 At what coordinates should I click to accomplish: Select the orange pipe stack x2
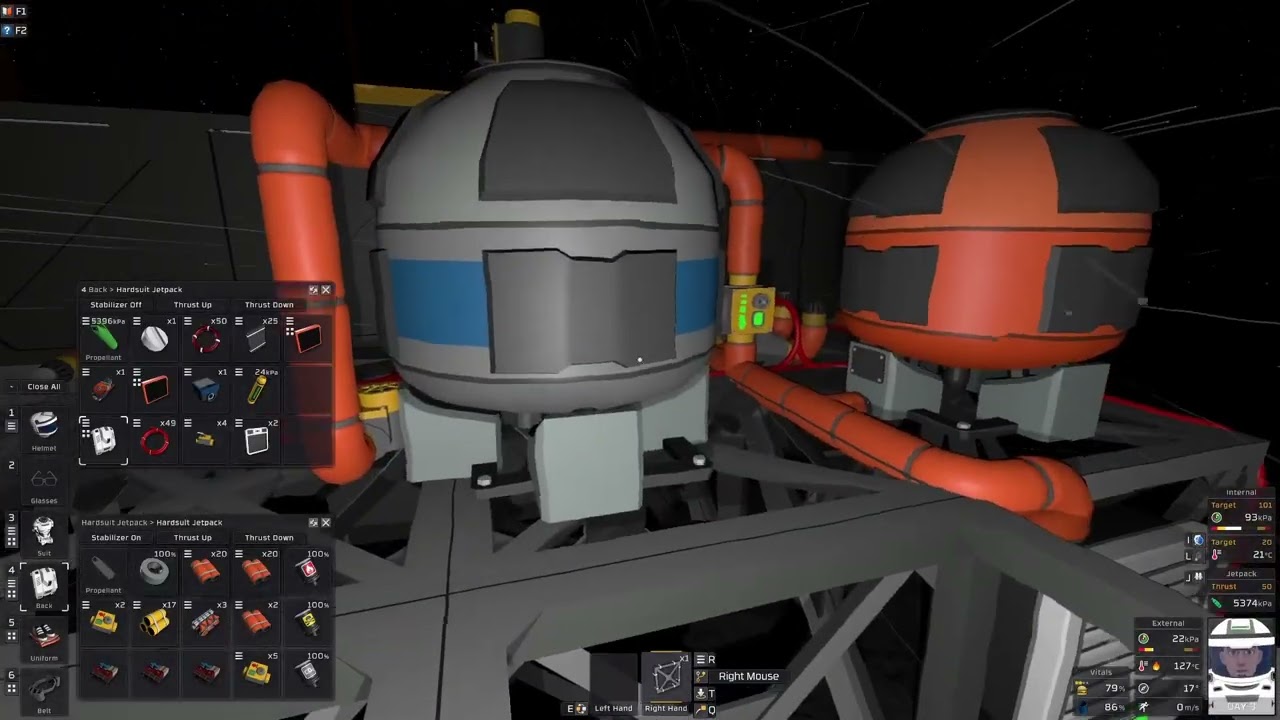tap(257, 623)
